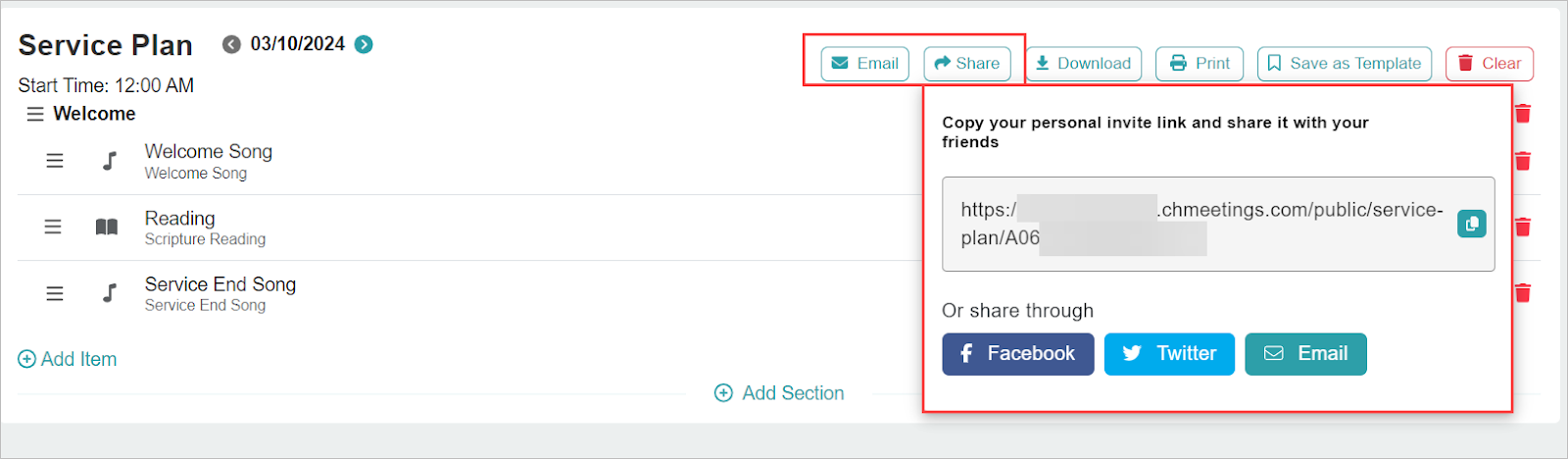Share via Email in popup
1568x459 pixels.
(x=1305, y=354)
